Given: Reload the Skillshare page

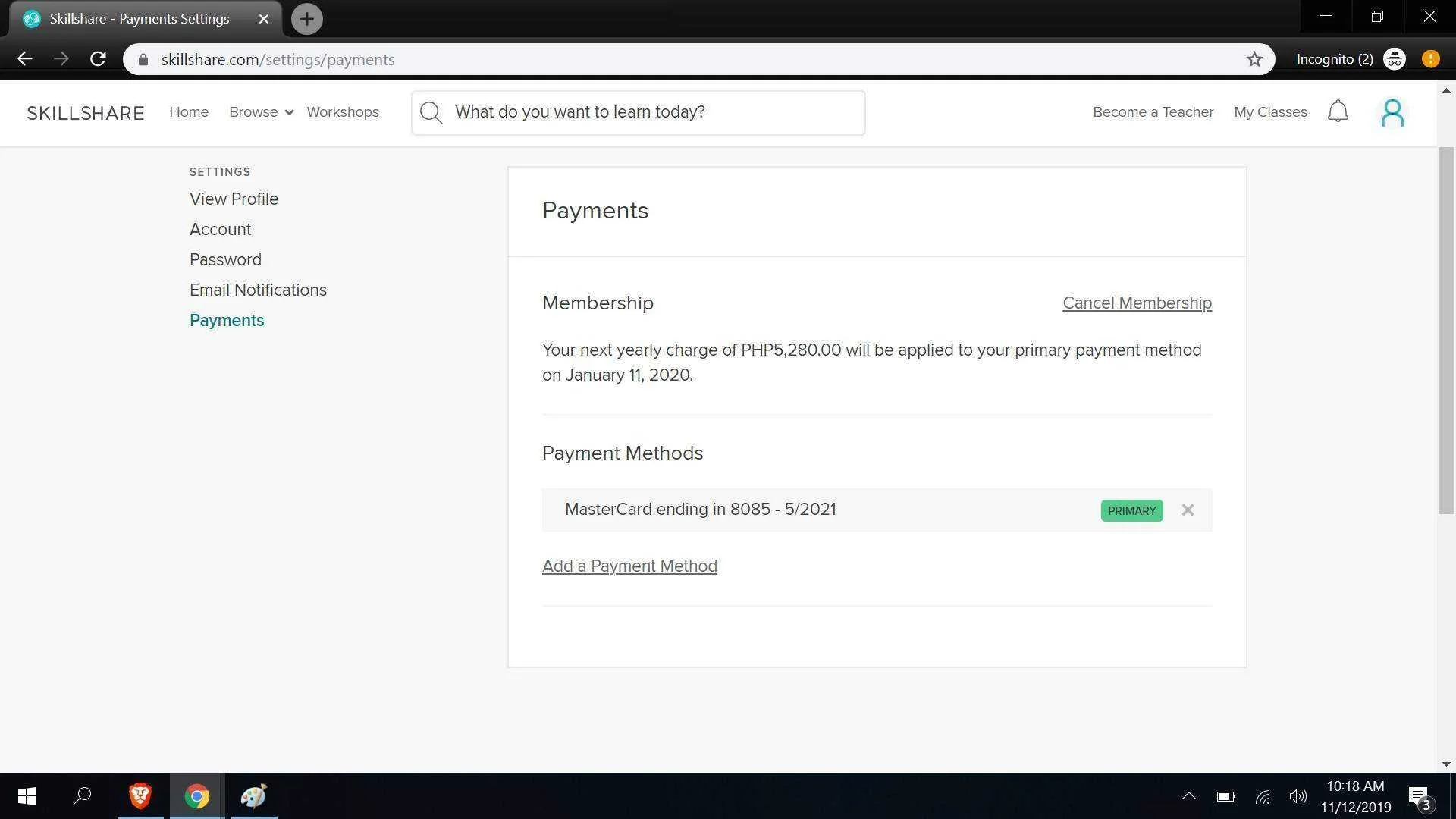Looking at the screenshot, I should point(98,59).
